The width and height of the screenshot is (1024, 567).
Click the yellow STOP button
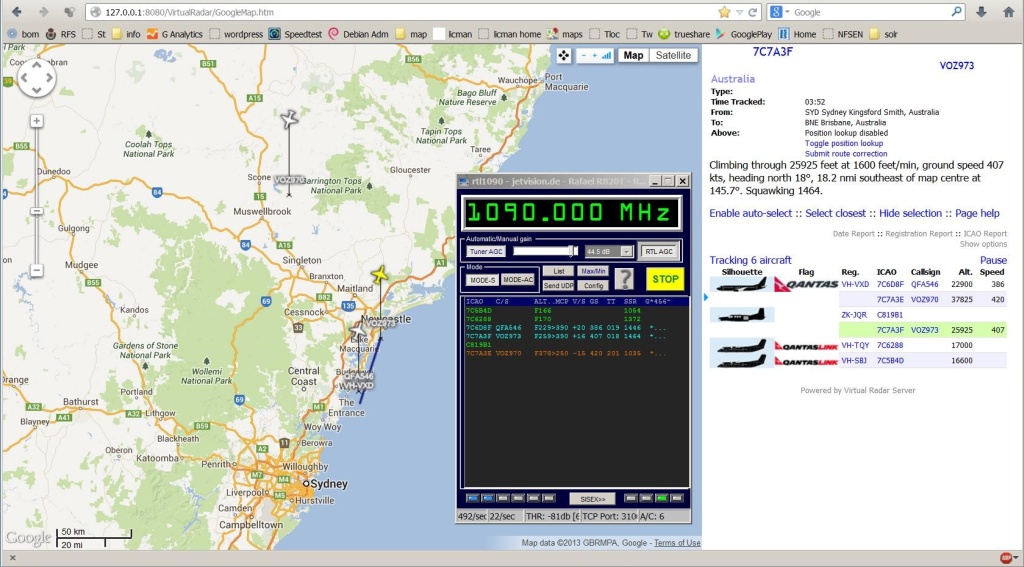(665, 279)
